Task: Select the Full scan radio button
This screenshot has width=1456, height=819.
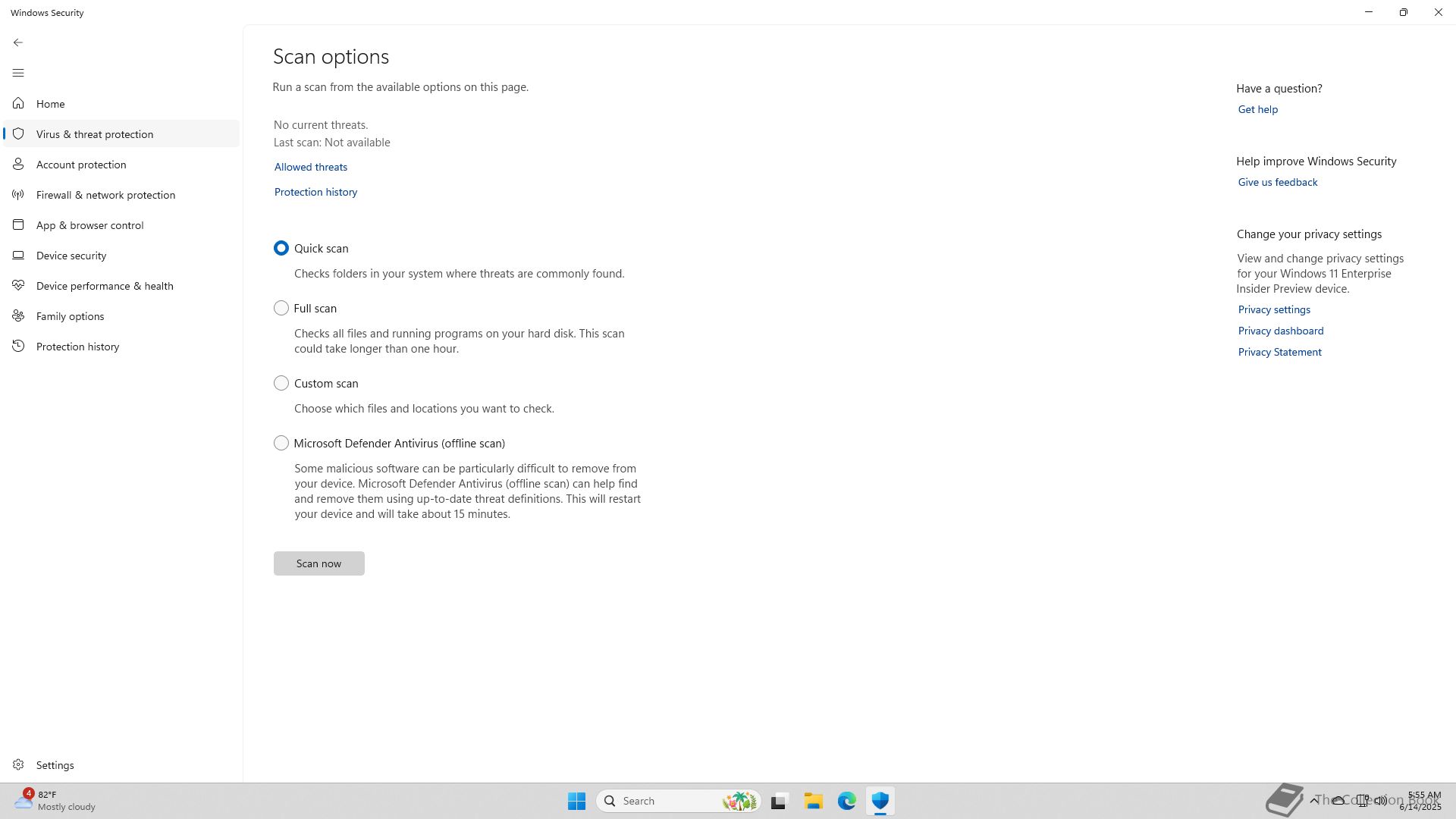Action: click(281, 308)
